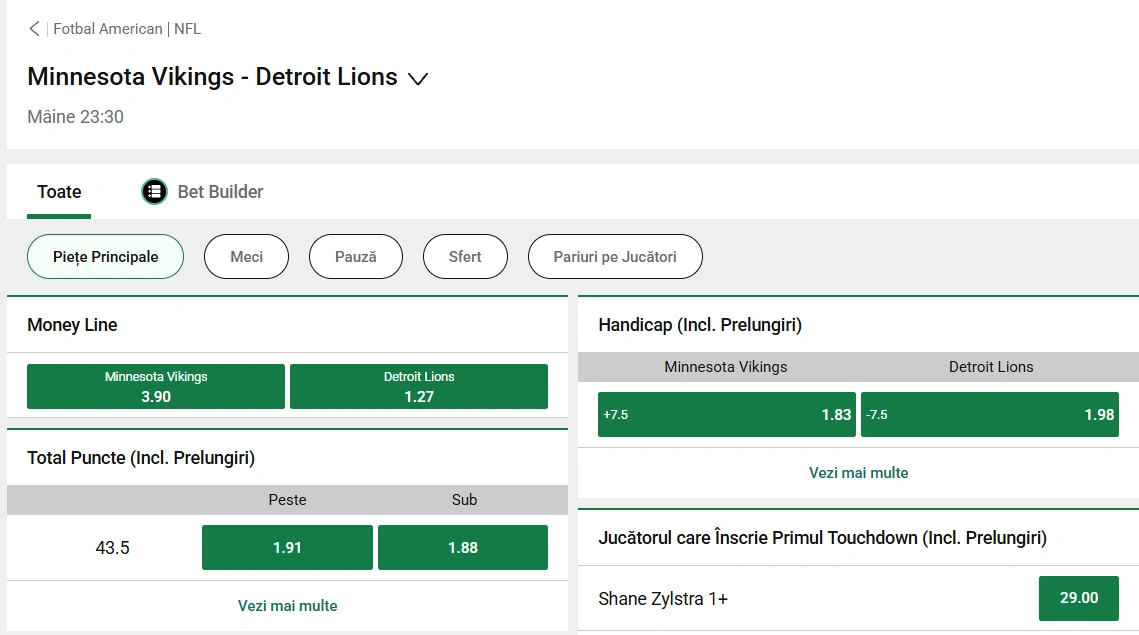This screenshot has width=1139, height=635.
Task: Click the back chevron arrow at top left
Action: tap(33, 28)
